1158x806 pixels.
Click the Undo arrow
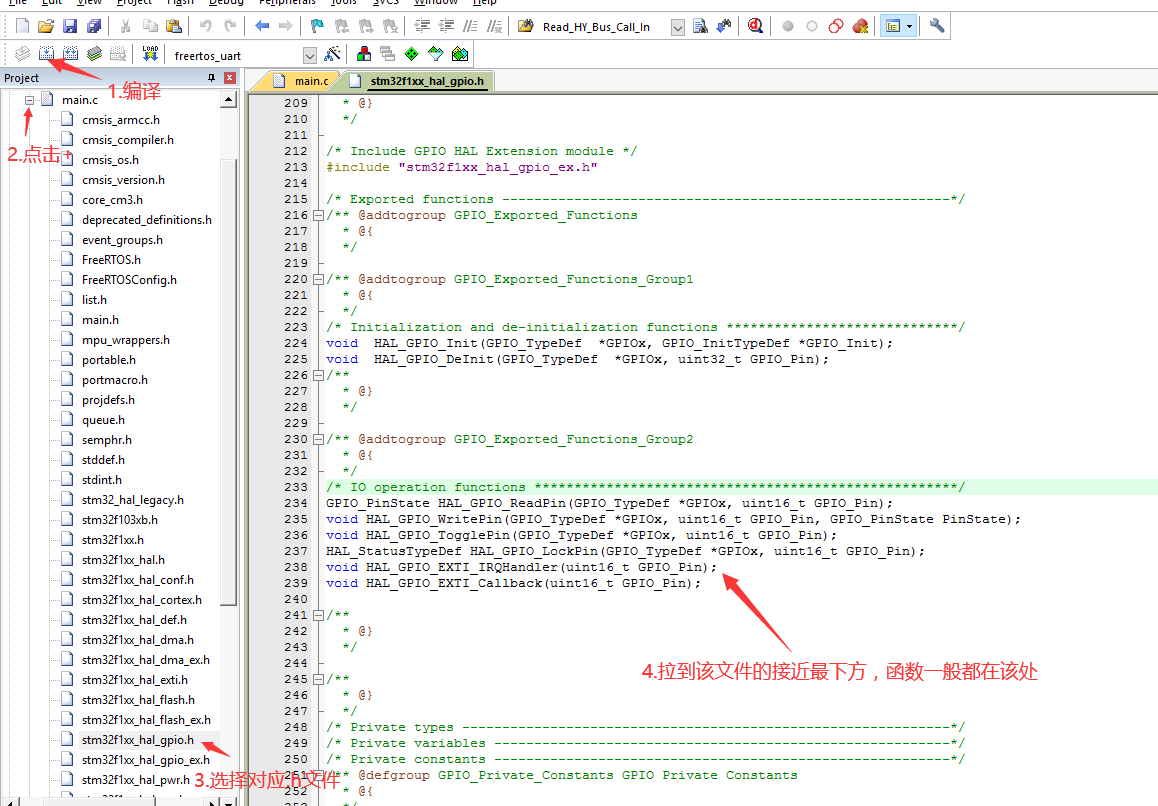tap(205, 27)
